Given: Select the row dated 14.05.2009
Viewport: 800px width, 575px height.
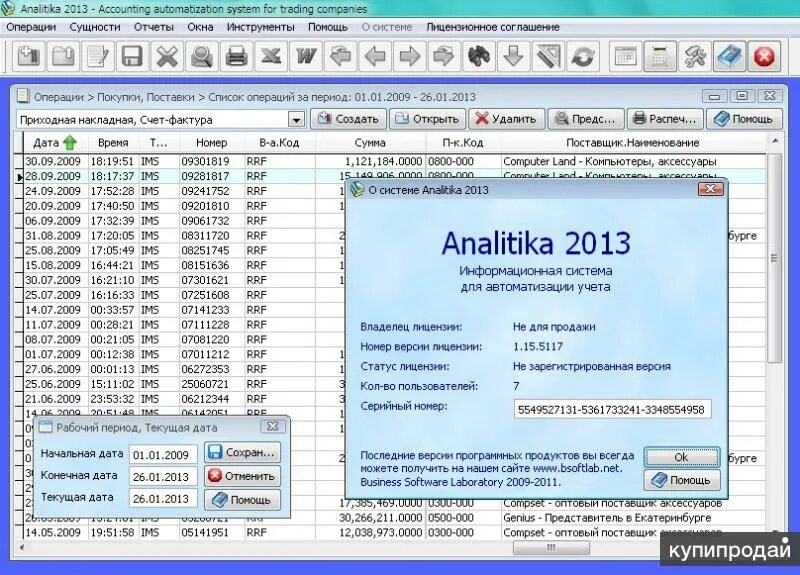Looking at the screenshot, I should pyautogui.click(x=394, y=532).
